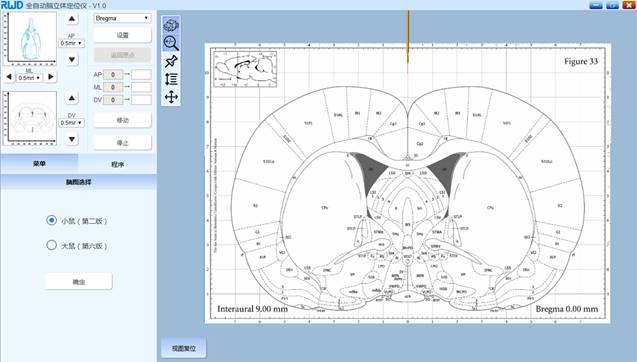
Task: Switch to the 菜单 tab
Action: coord(39,164)
